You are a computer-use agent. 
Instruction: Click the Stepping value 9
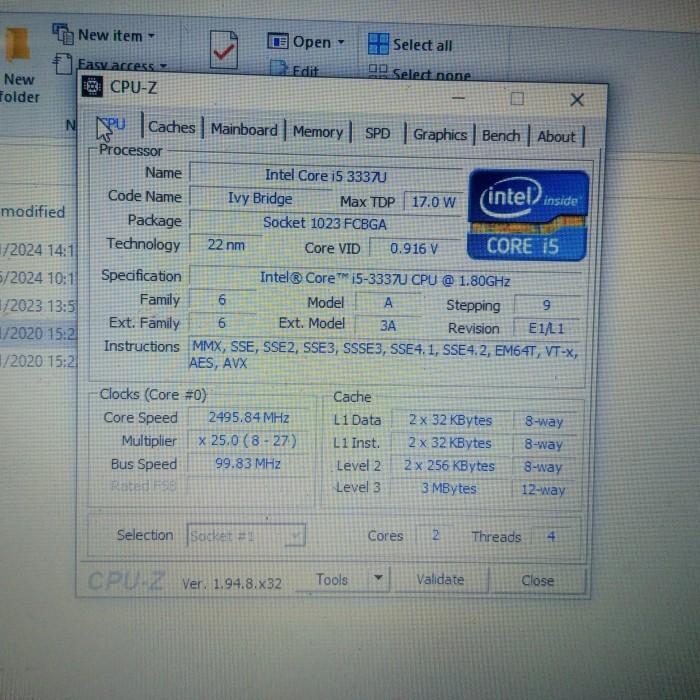pyautogui.click(x=547, y=305)
